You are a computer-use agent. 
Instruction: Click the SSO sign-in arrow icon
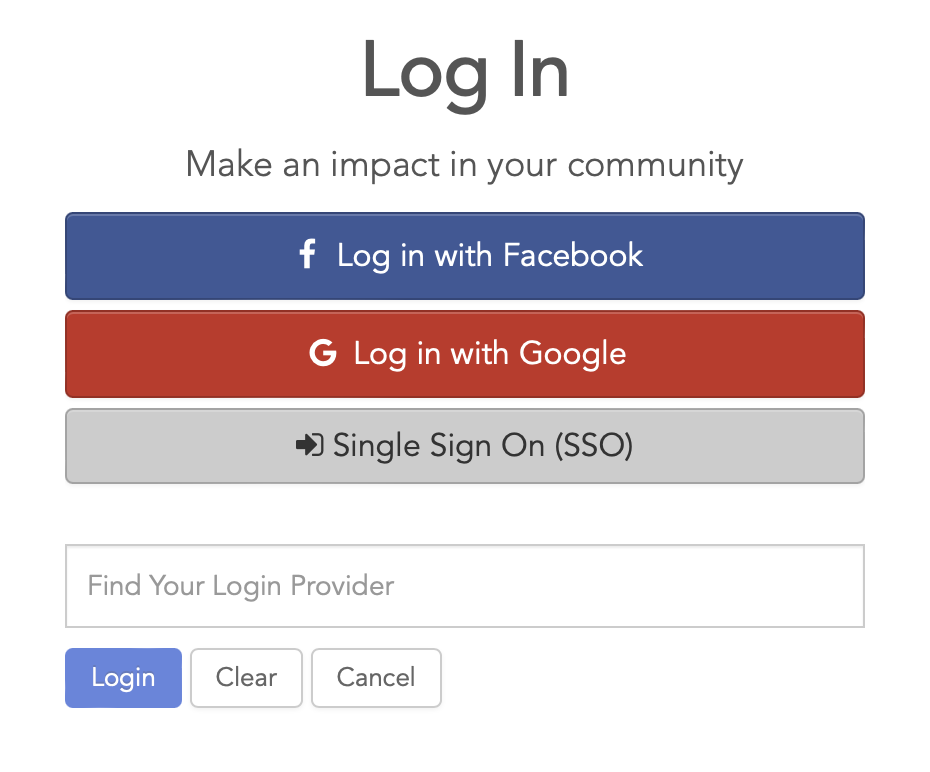pyautogui.click(x=310, y=445)
